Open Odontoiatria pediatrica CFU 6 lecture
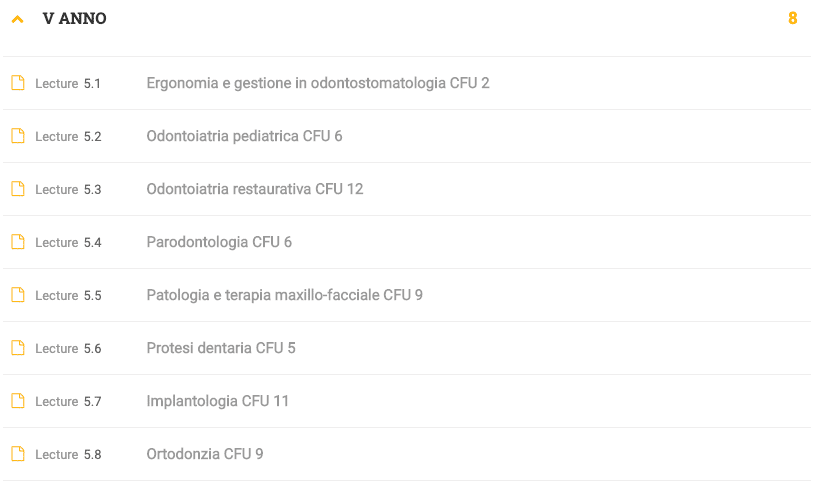This screenshot has width=817, height=496. pos(244,136)
